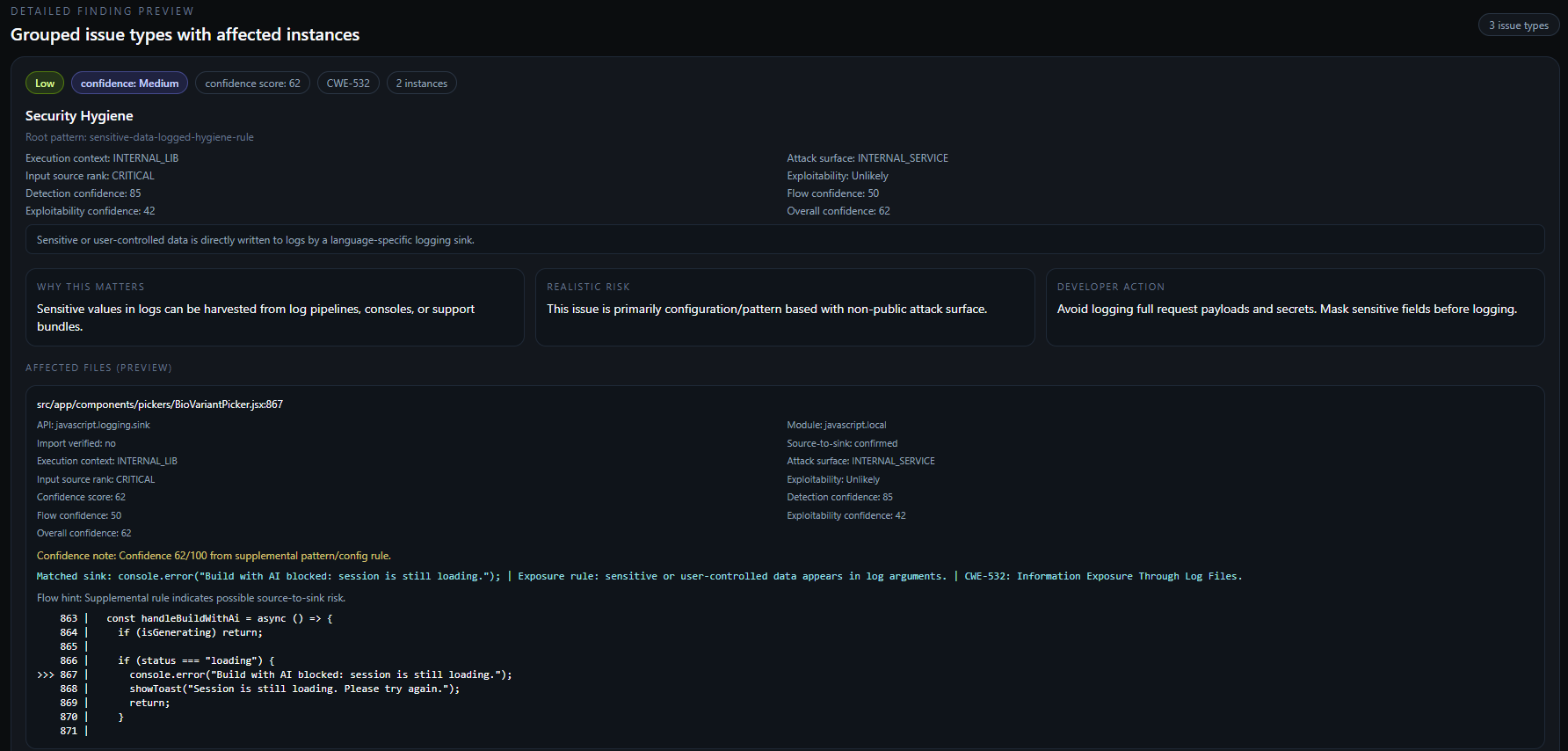The height and width of the screenshot is (751, 1568).
Task: Click highlighted code line 867 console.error
Action: 274,674
